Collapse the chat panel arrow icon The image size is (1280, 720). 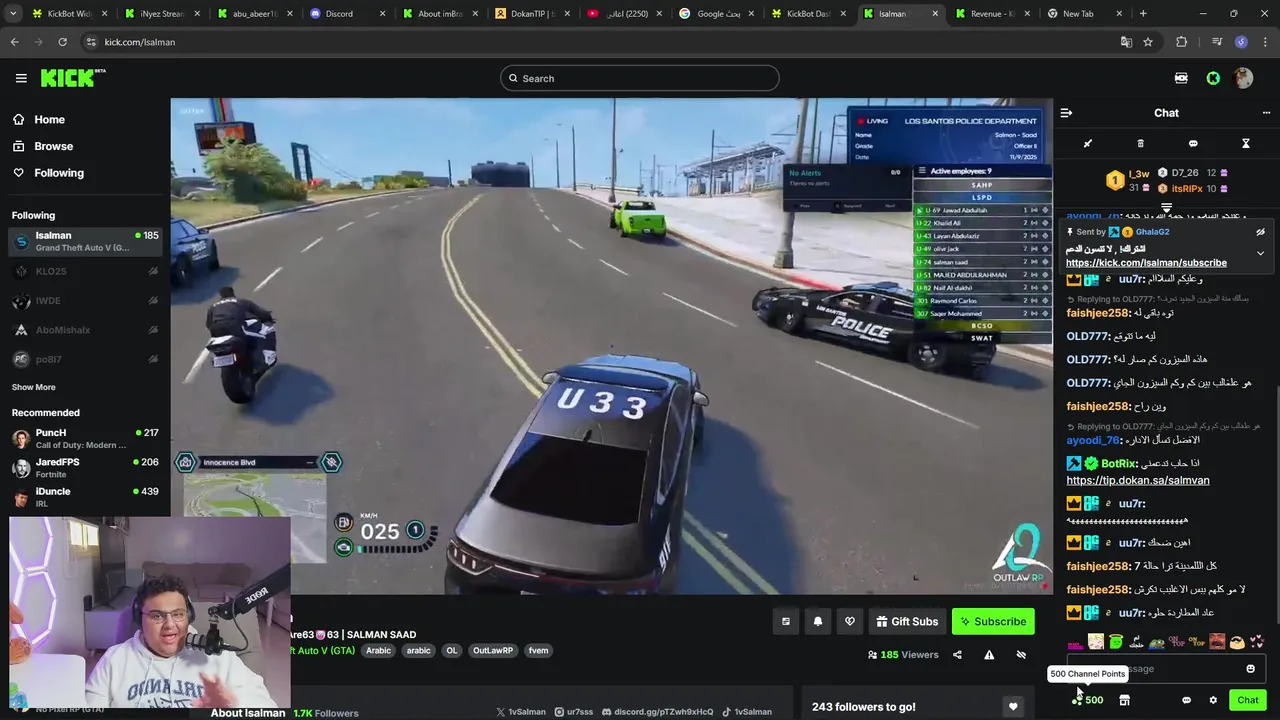(x=1066, y=113)
